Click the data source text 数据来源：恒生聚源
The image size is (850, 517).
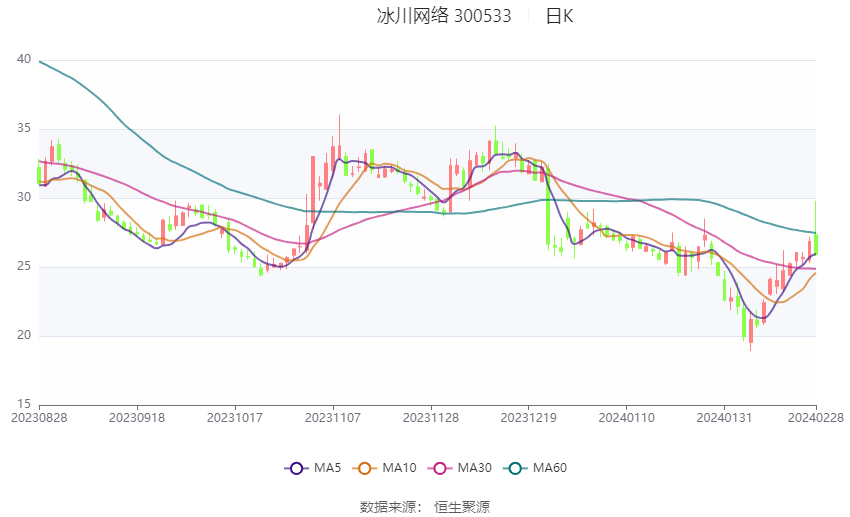(425, 507)
